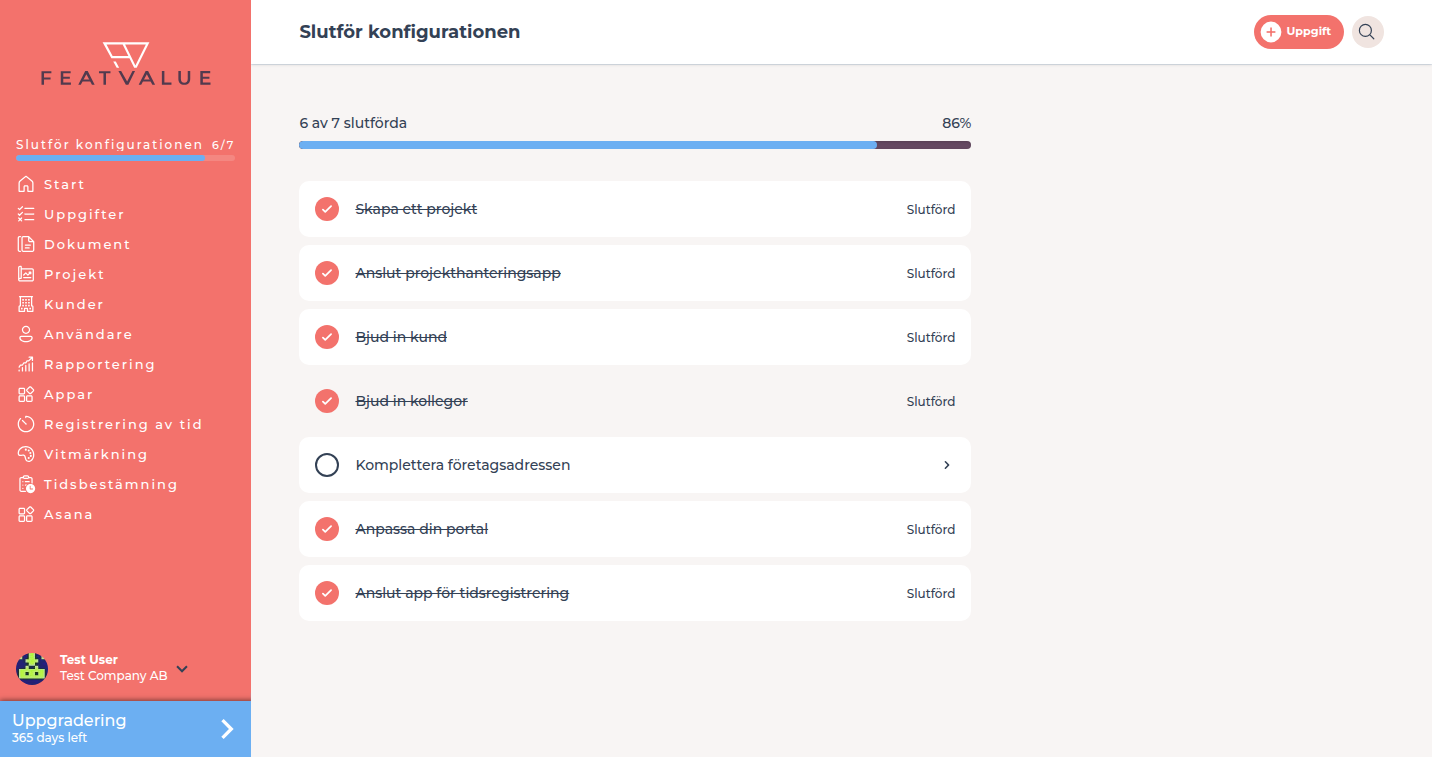
Task: Go to Projekt in sidebar menu
Action: click(74, 274)
